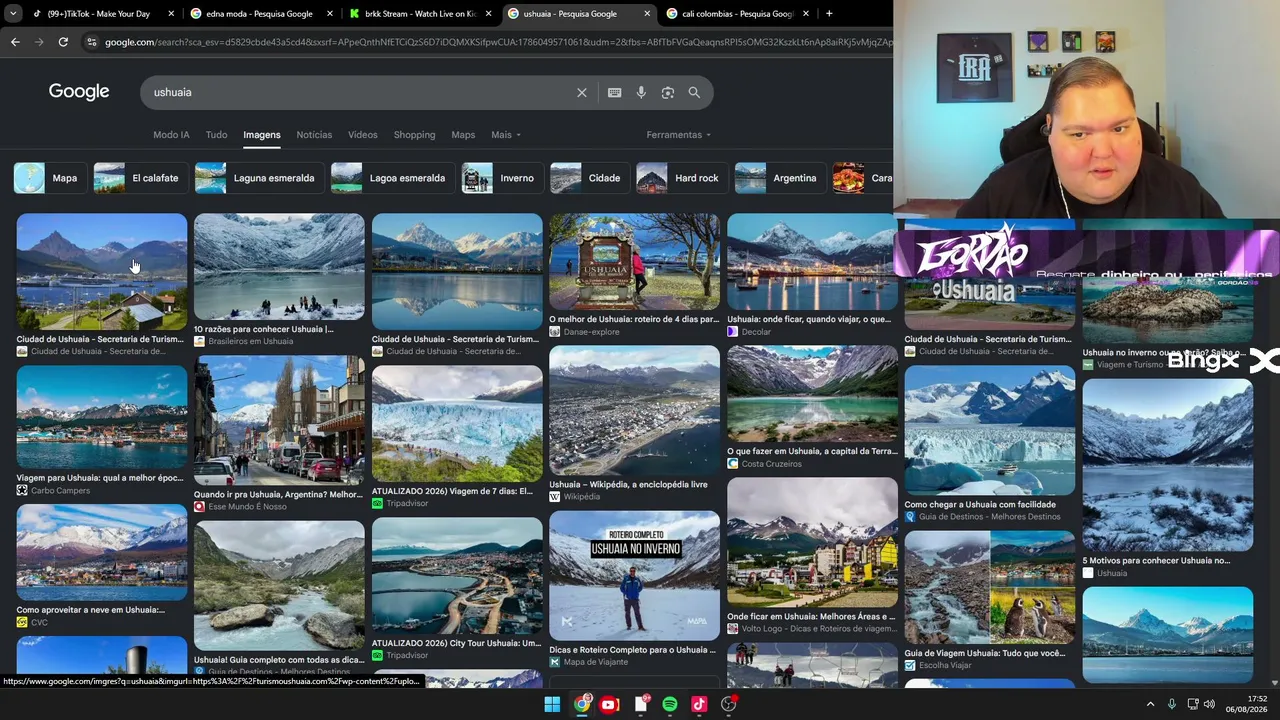This screenshot has height=720, width=1280.
Task: Open TikTok app in the taskbar
Action: tap(699, 705)
